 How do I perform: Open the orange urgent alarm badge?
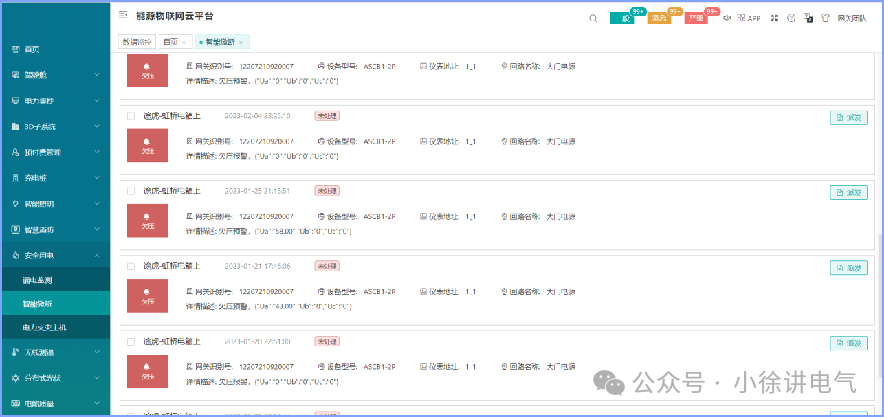tap(659, 18)
